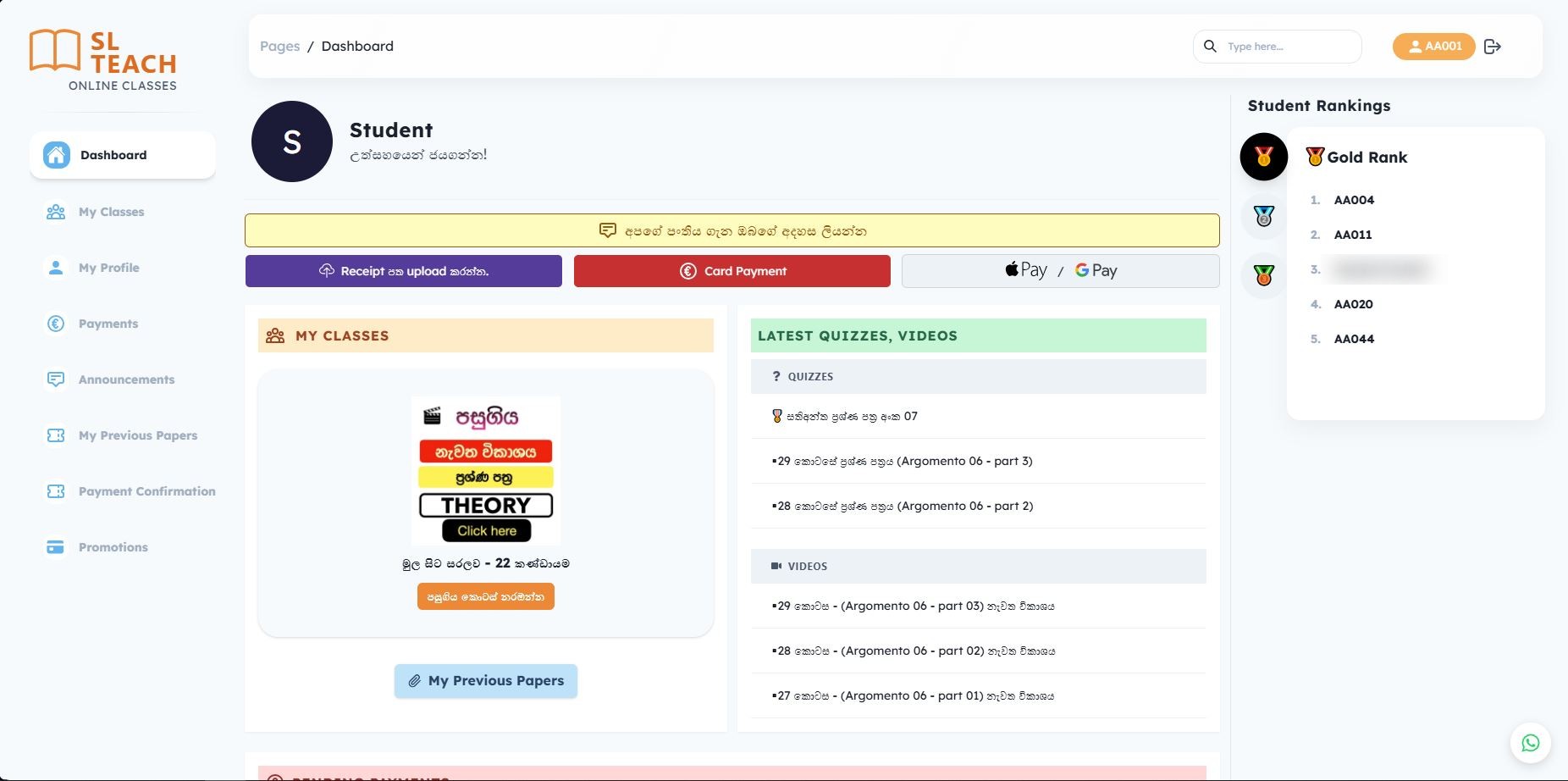Click the Type here search field
Image resolution: width=1568 pixels, height=781 pixels.
click(1278, 47)
